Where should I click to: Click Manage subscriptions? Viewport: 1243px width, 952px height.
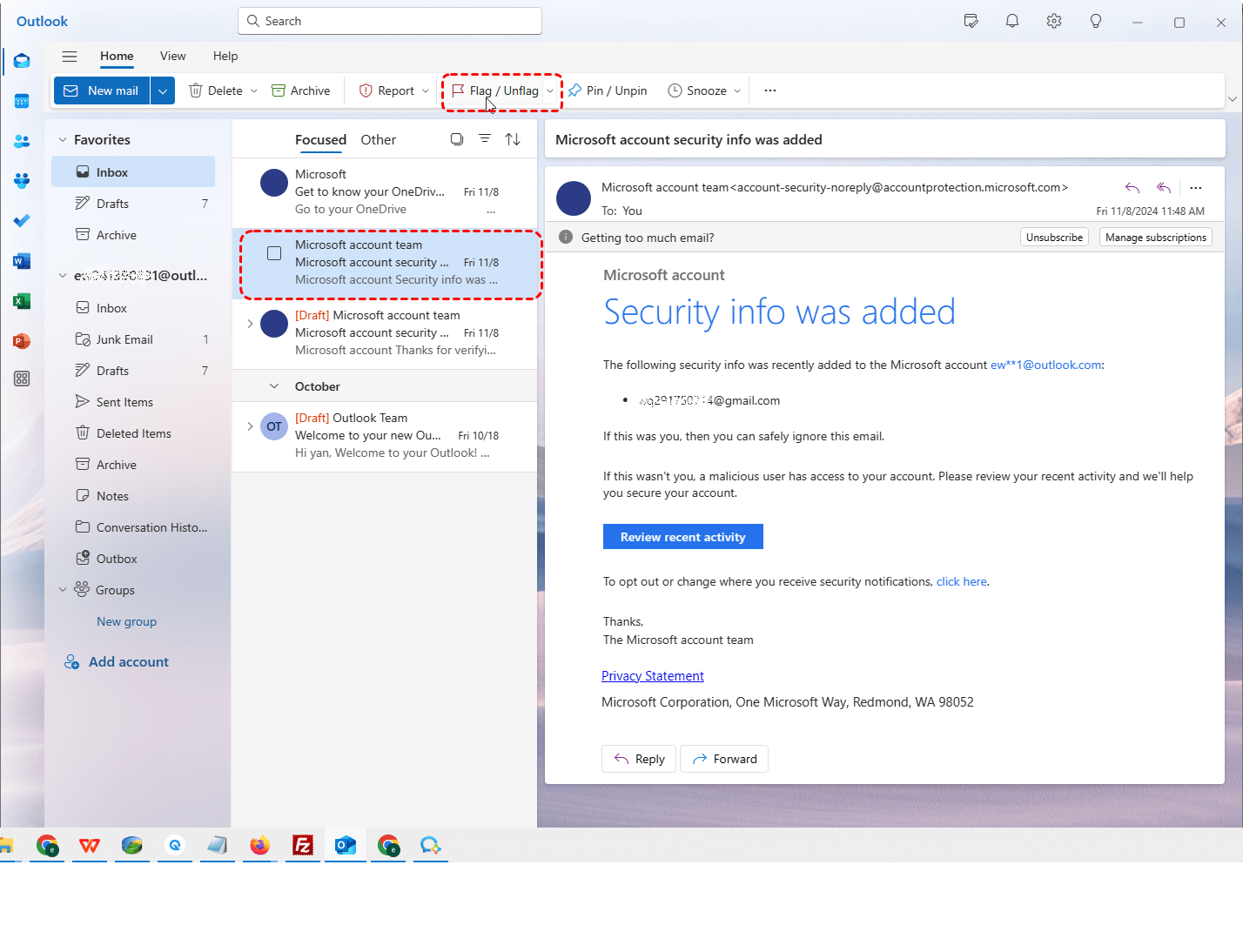point(1156,238)
